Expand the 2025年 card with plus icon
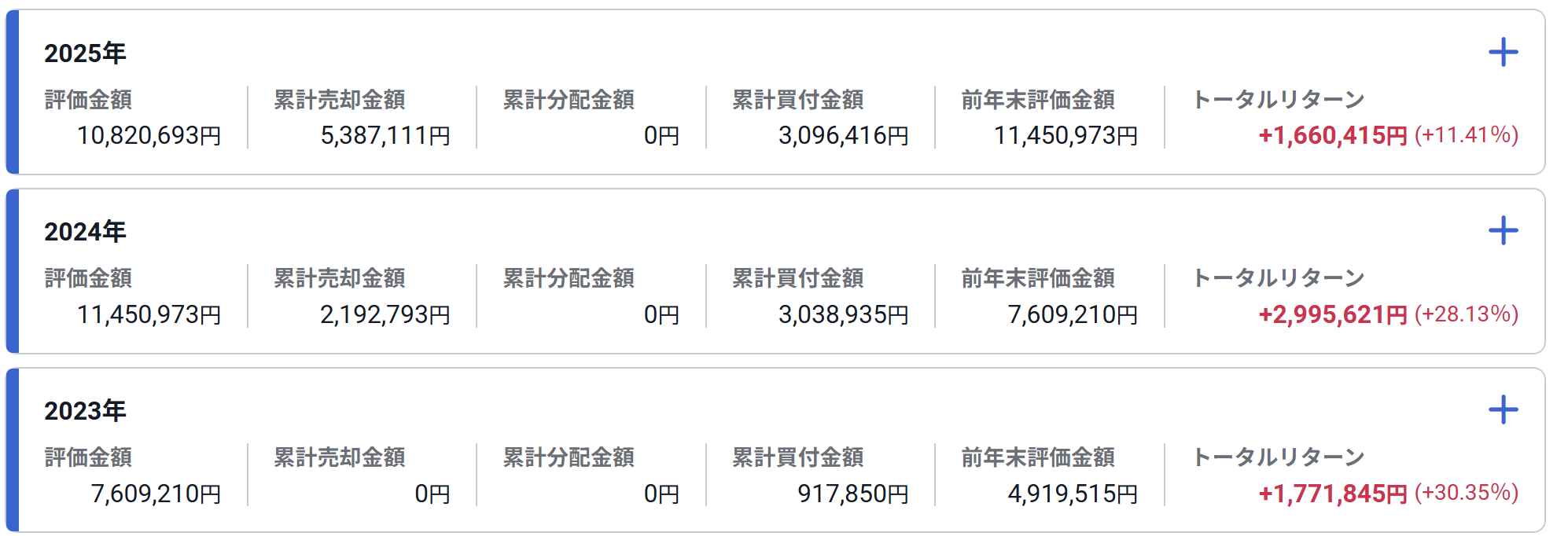This screenshot has height=536, width=1568. coord(1503,53)
